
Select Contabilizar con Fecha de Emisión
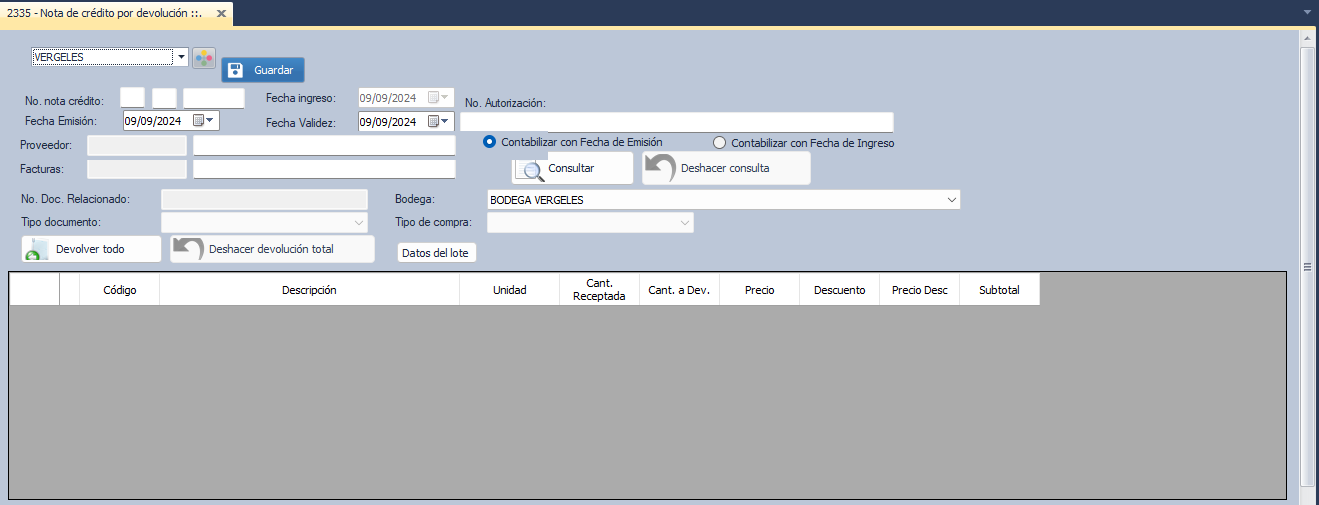[x=490, y=142]
